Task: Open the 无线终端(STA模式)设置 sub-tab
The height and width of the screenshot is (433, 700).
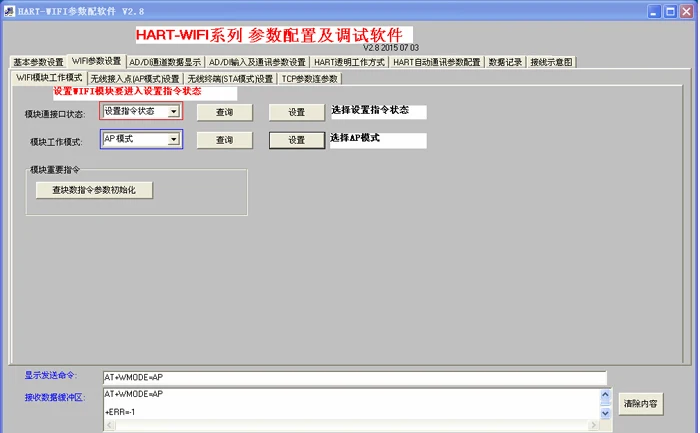Action: tap(230, 79)
